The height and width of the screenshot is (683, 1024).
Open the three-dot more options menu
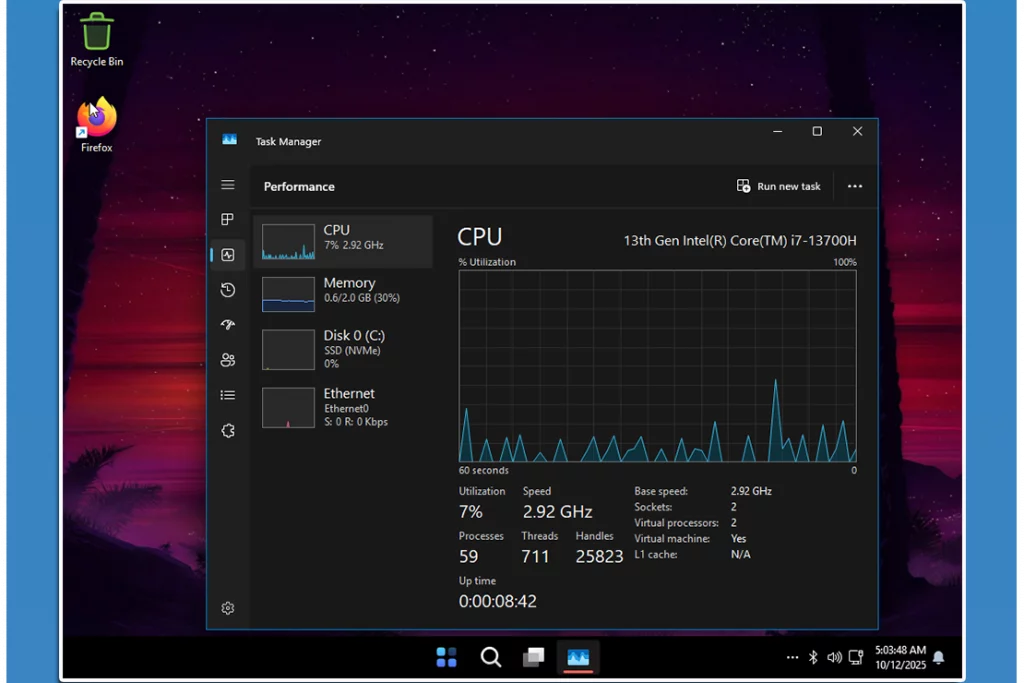[854, 186]
